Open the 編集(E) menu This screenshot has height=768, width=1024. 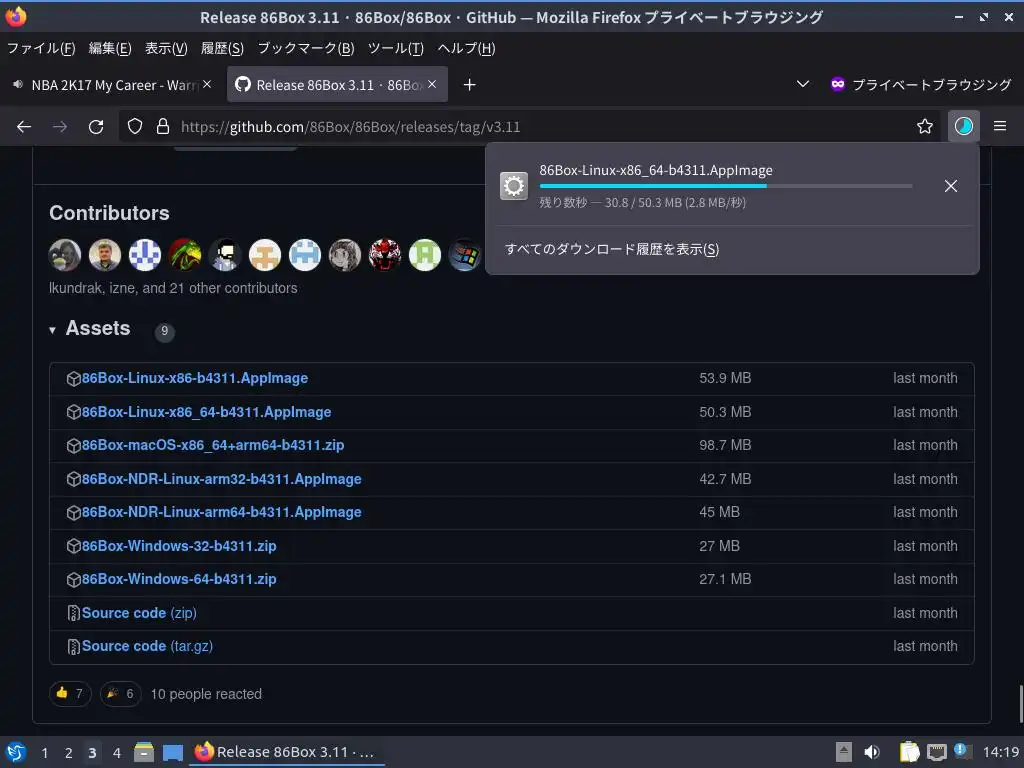(110, 48)
